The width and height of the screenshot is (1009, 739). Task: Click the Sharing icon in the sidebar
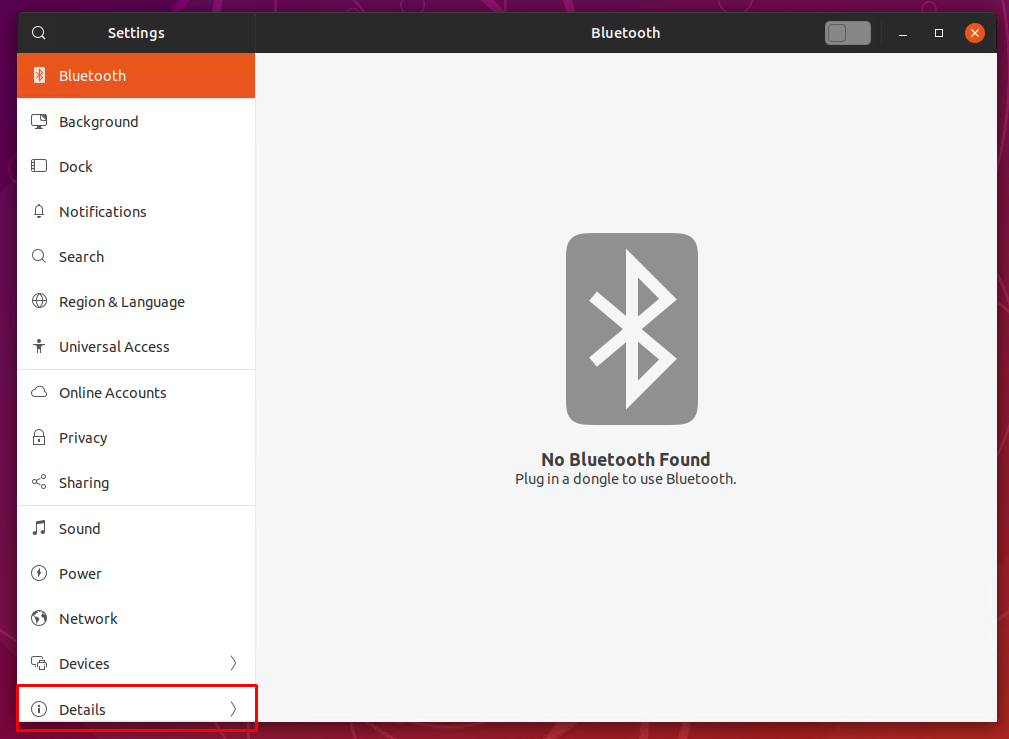(39, 482)
